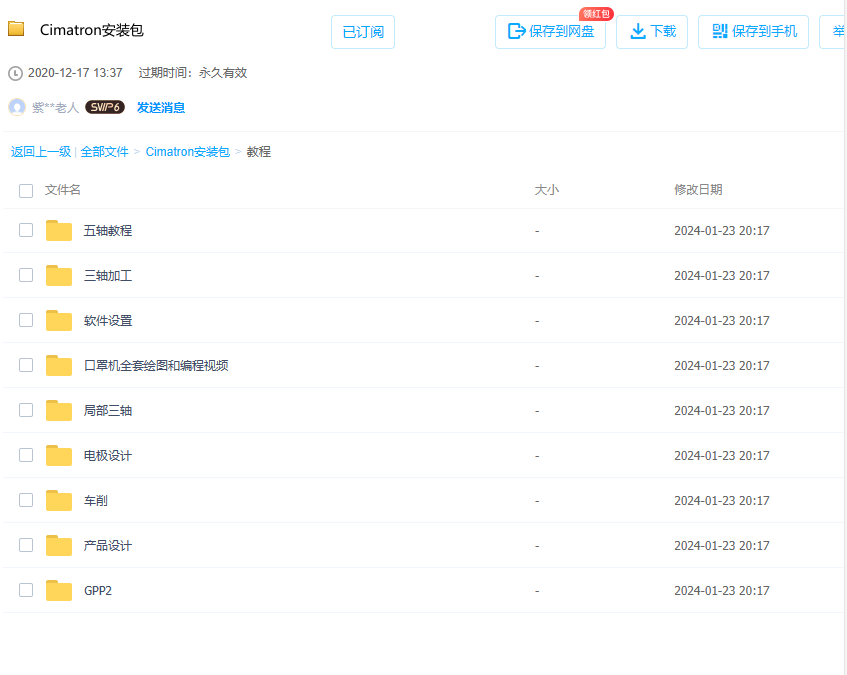Click the folder icon of 三轴加工

click(59, 275)
